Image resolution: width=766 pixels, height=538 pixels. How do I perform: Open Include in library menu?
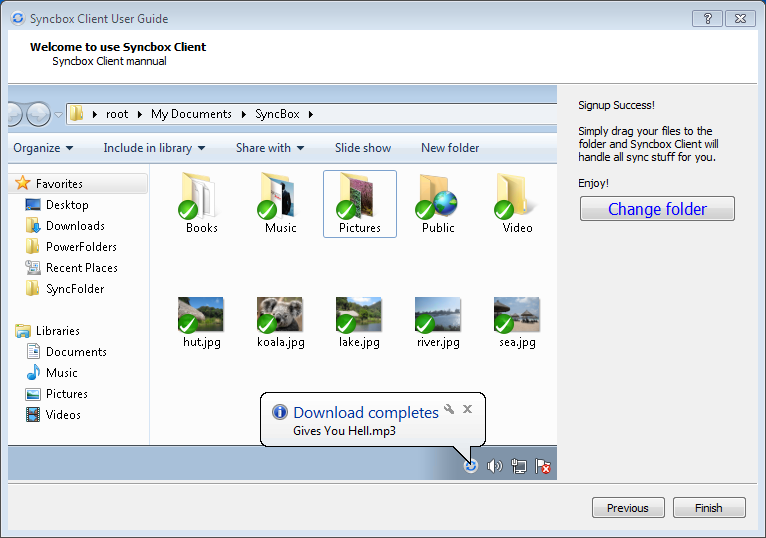pos(154,148)
